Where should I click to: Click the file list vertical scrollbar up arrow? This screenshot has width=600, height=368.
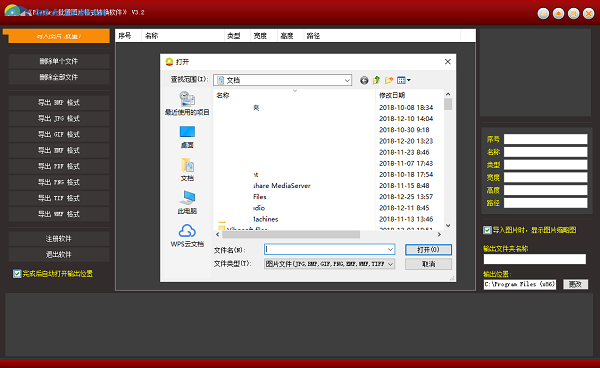[448, 94]
